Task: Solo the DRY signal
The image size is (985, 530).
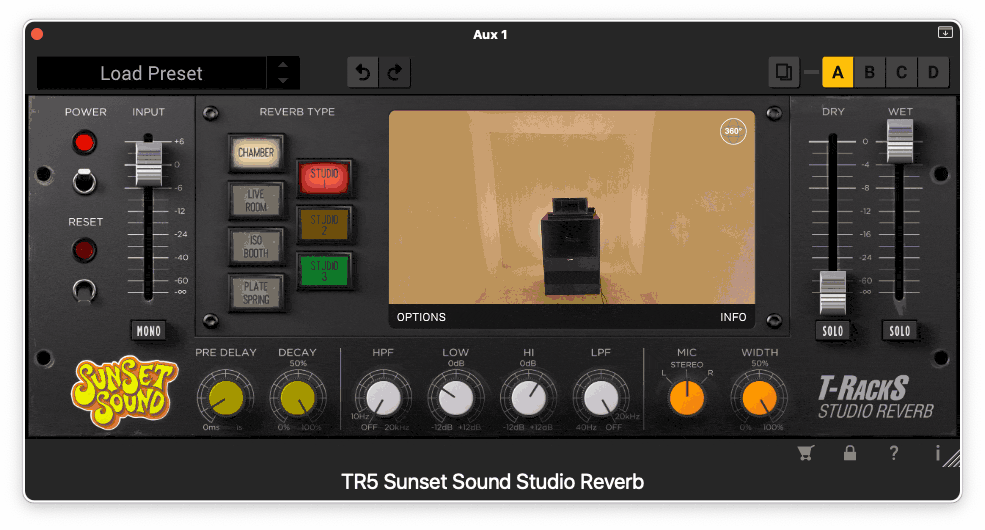Action: [x=832, y=331]
